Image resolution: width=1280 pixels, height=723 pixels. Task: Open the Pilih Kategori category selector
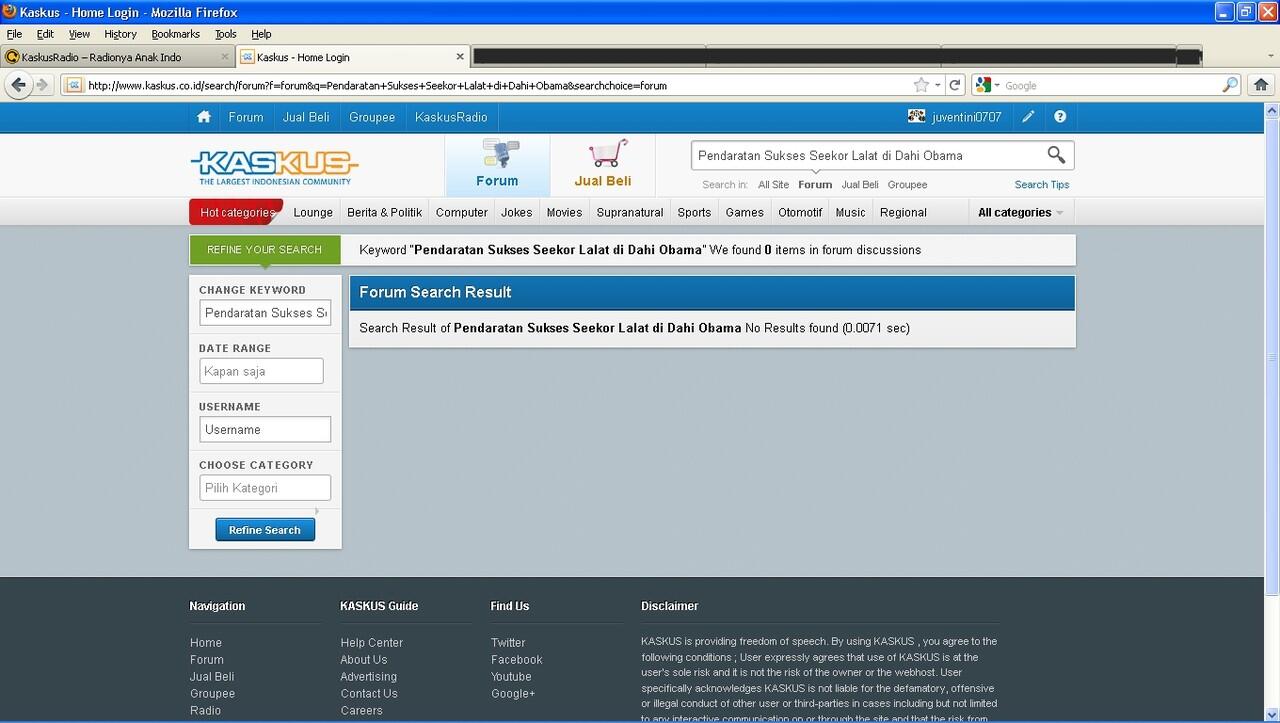[x=265, y=488]
